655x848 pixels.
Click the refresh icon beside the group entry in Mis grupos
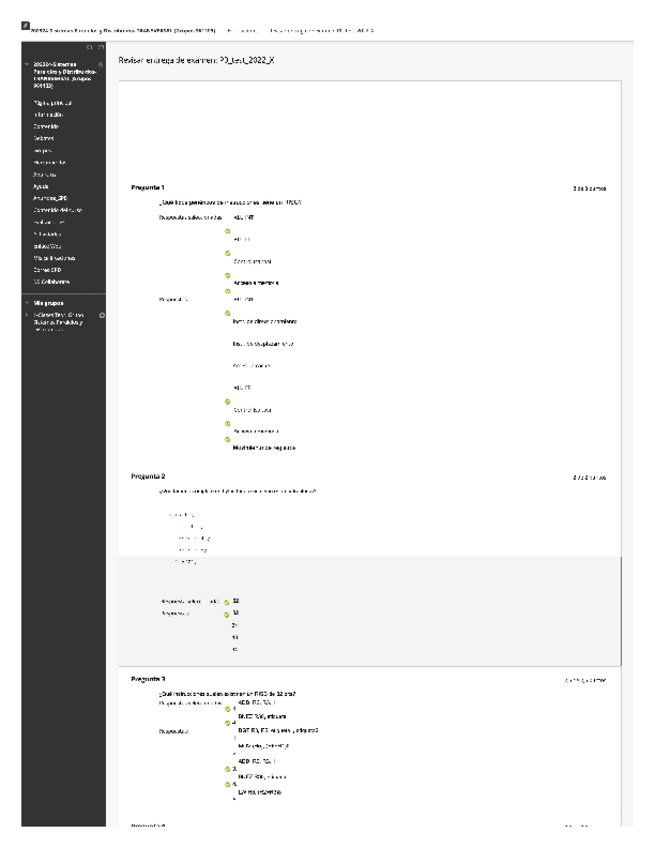tap(102, 315)
